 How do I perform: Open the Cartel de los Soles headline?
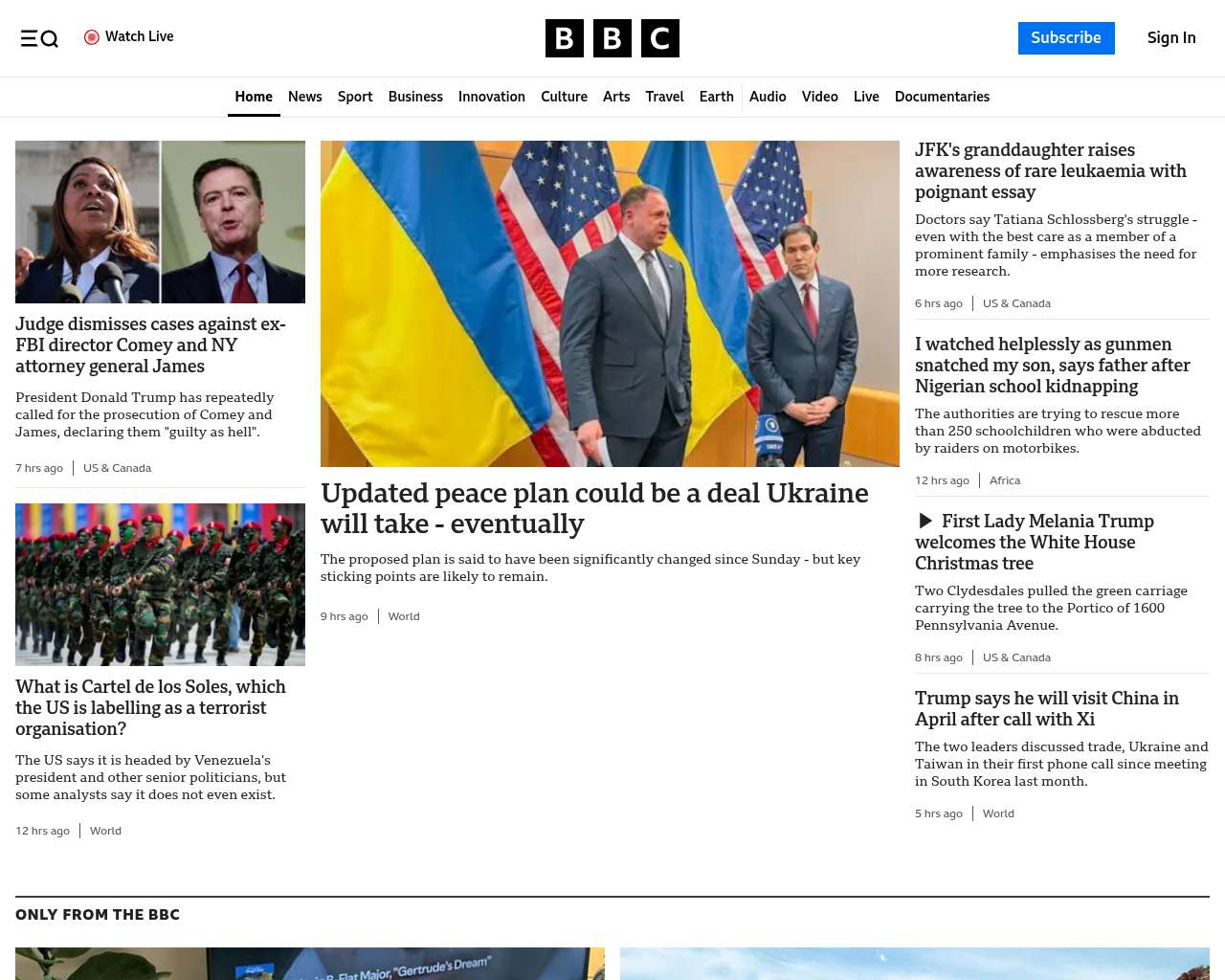(x=151, y=708)
